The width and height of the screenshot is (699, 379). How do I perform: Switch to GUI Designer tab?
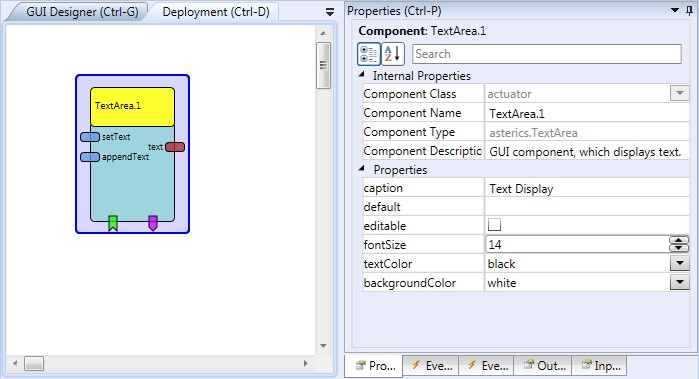coord(82,12)
